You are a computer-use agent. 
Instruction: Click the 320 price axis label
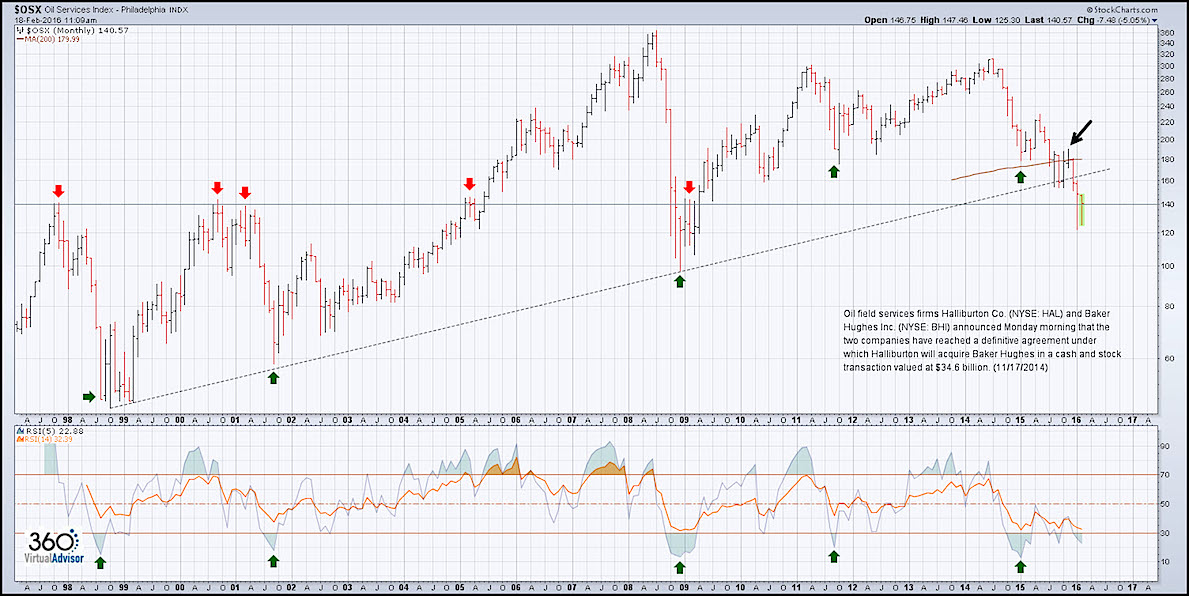coord(1167,54)
